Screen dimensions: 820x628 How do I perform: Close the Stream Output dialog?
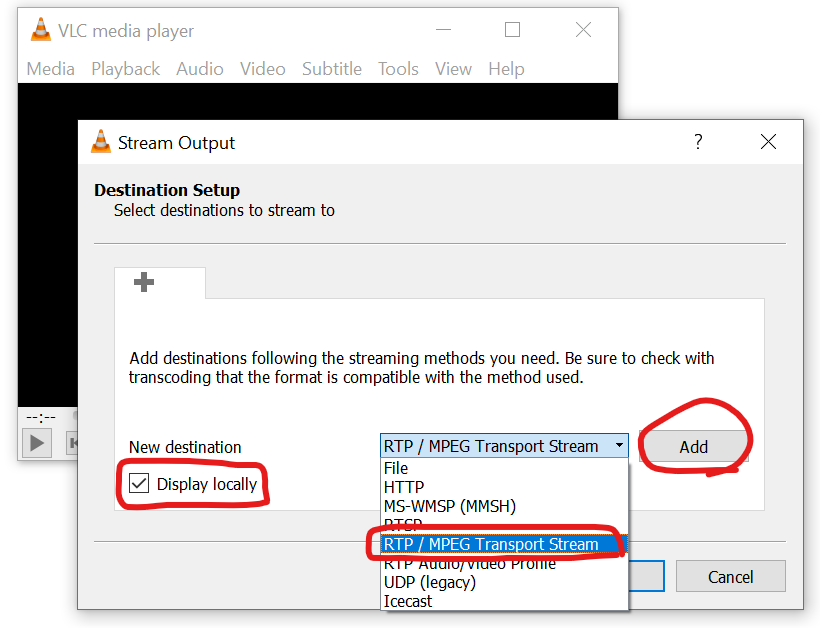768,141
